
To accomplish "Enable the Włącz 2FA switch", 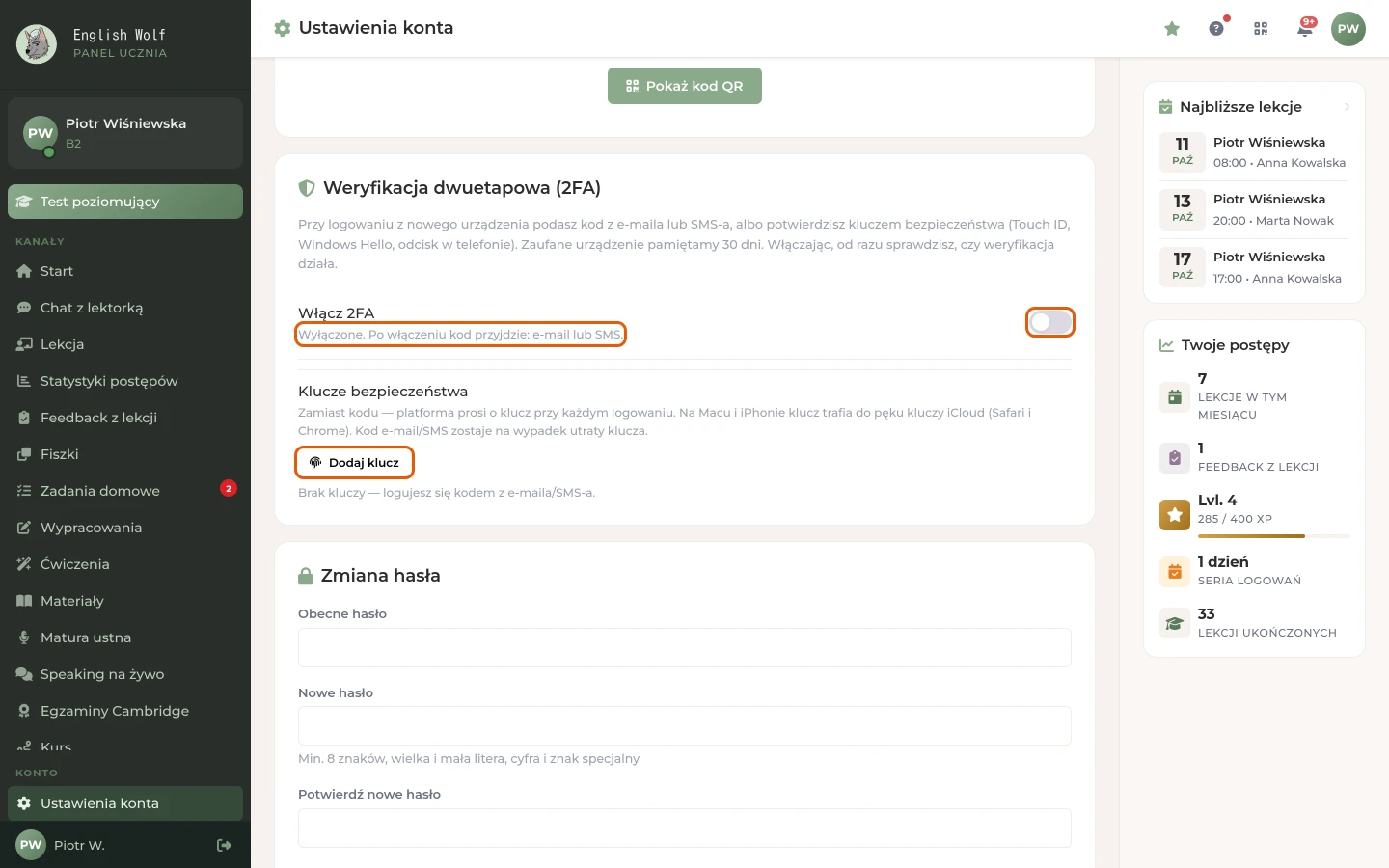I will (1050, 322).
